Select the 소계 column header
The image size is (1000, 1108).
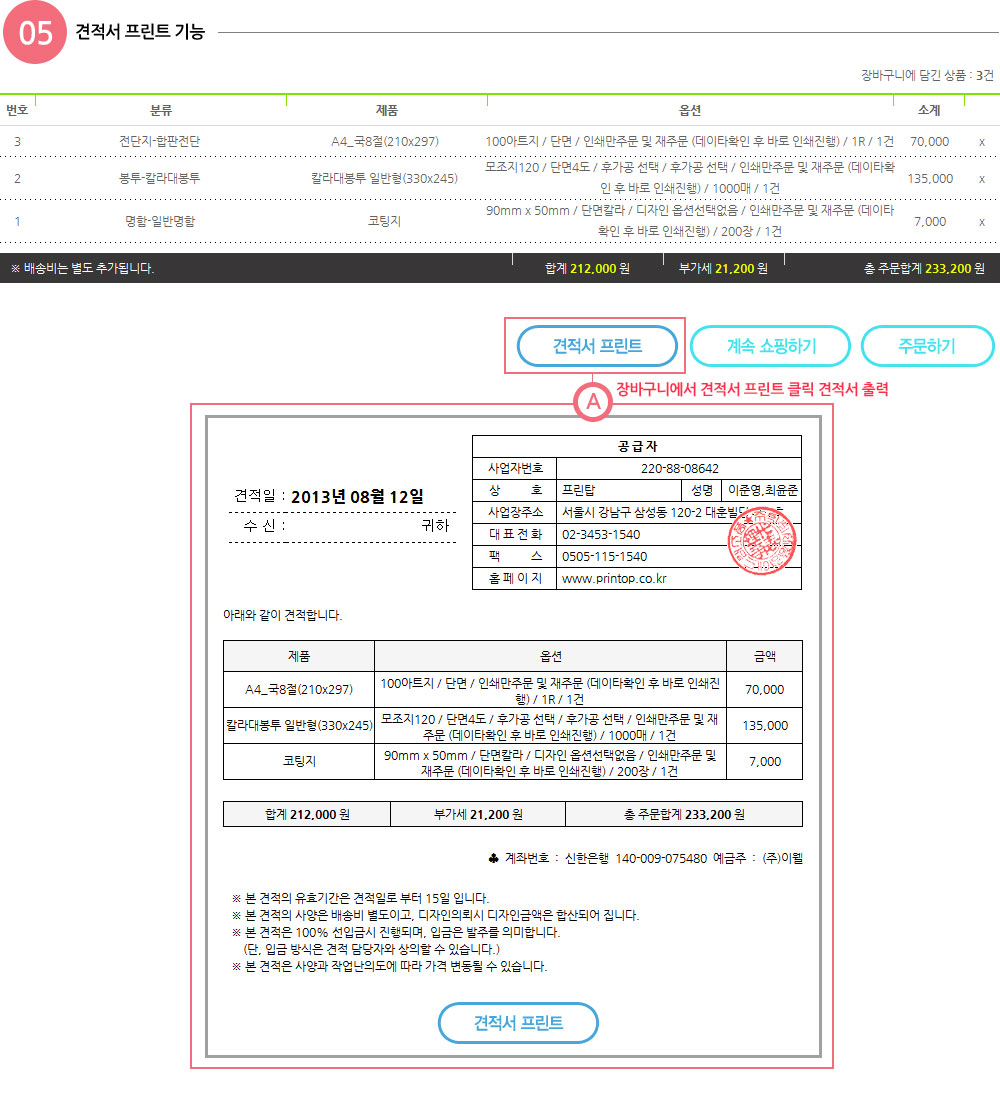click(928, 110)
